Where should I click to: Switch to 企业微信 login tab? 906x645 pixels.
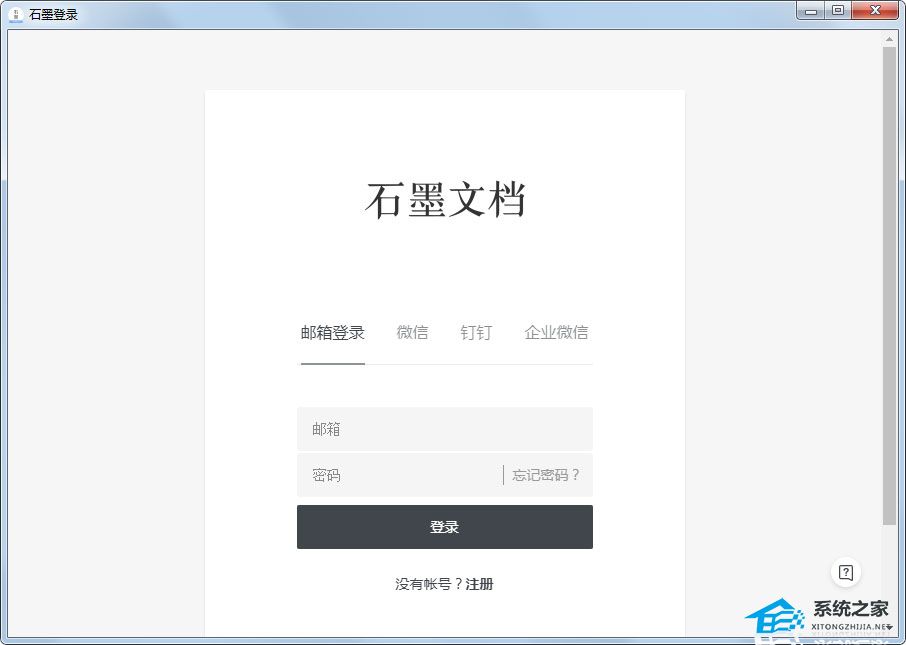(556, 332)
